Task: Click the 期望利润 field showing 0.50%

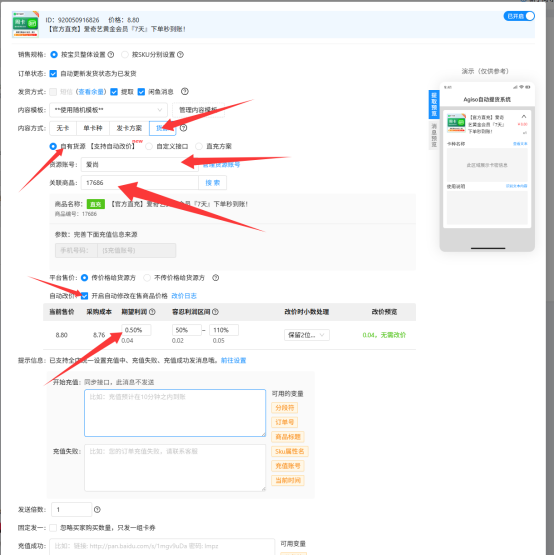Action: coord(136,330)
